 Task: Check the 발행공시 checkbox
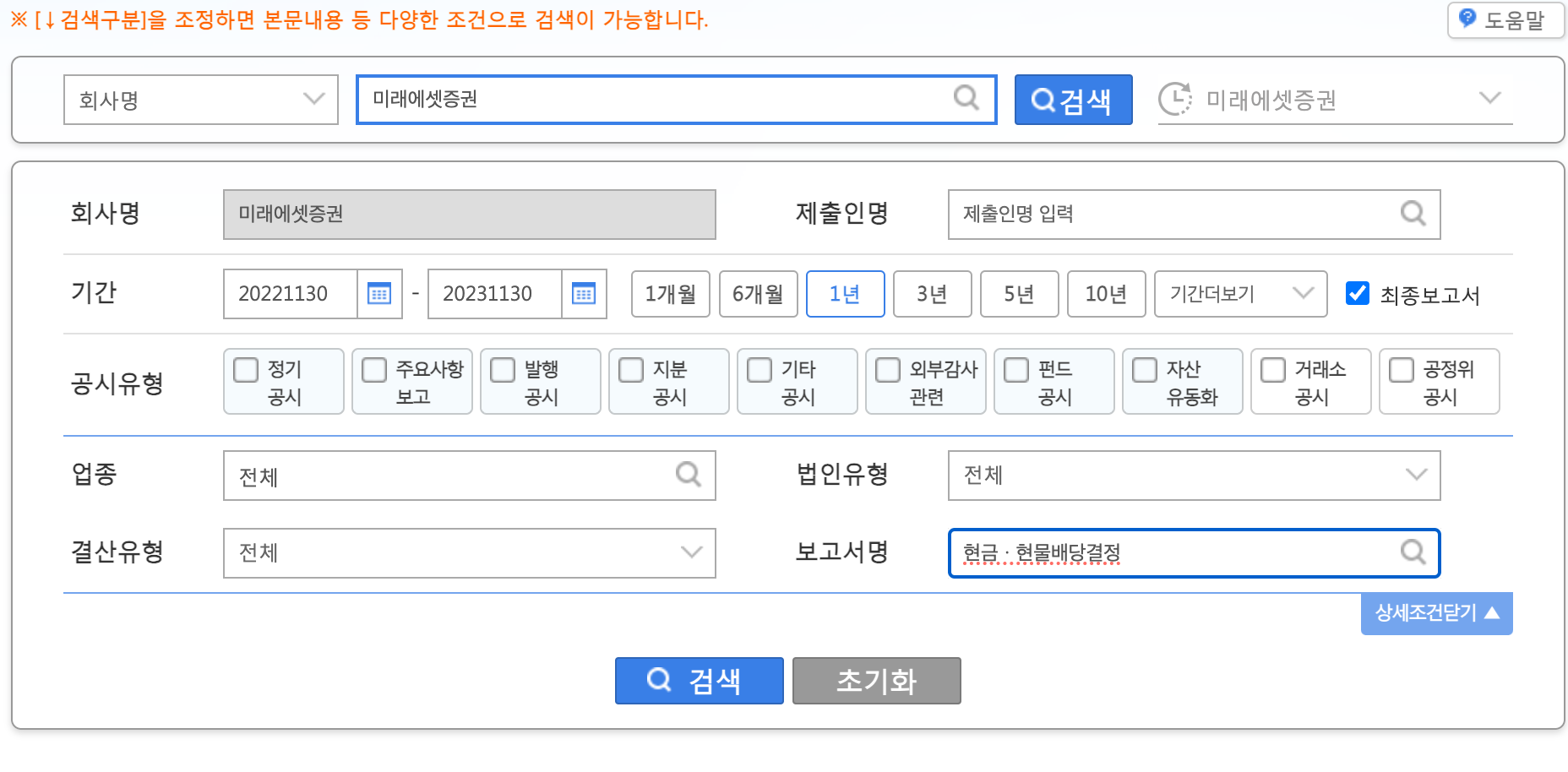point(503,370)
